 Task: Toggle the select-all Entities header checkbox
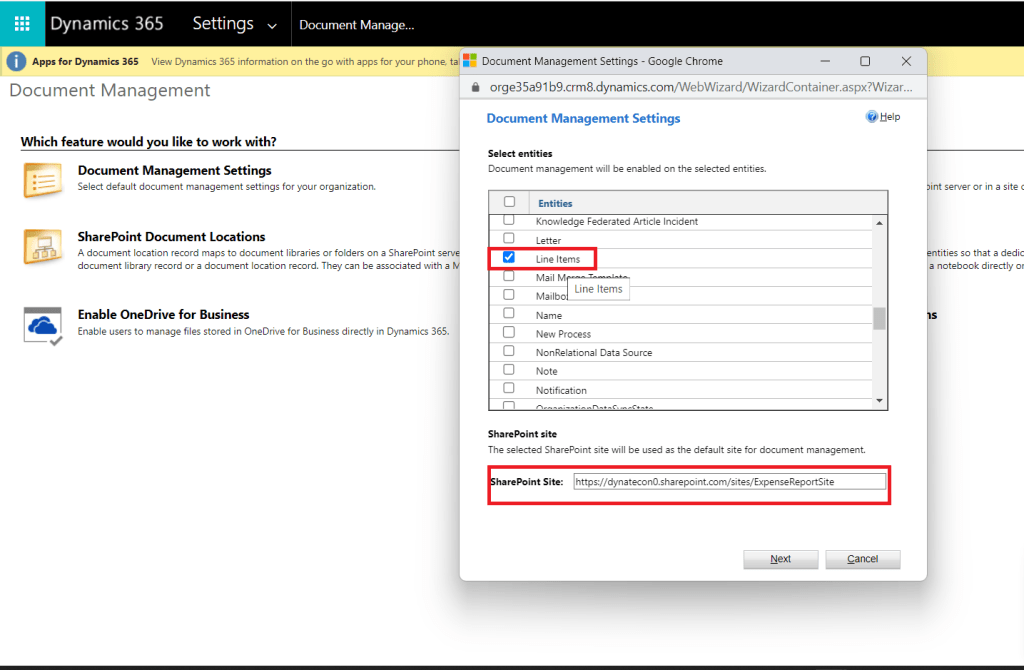(x=509, y=202)
